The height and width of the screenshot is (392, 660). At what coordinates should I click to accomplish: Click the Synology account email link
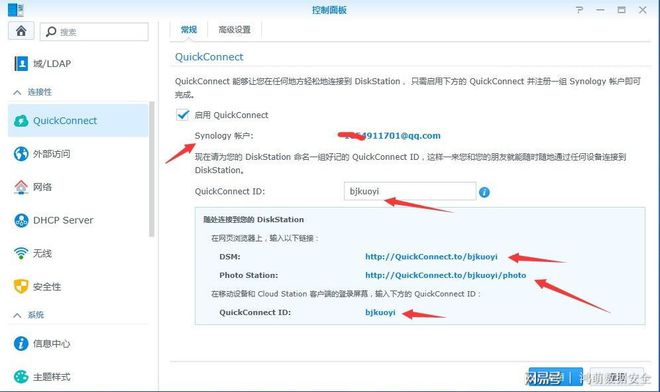389,136
